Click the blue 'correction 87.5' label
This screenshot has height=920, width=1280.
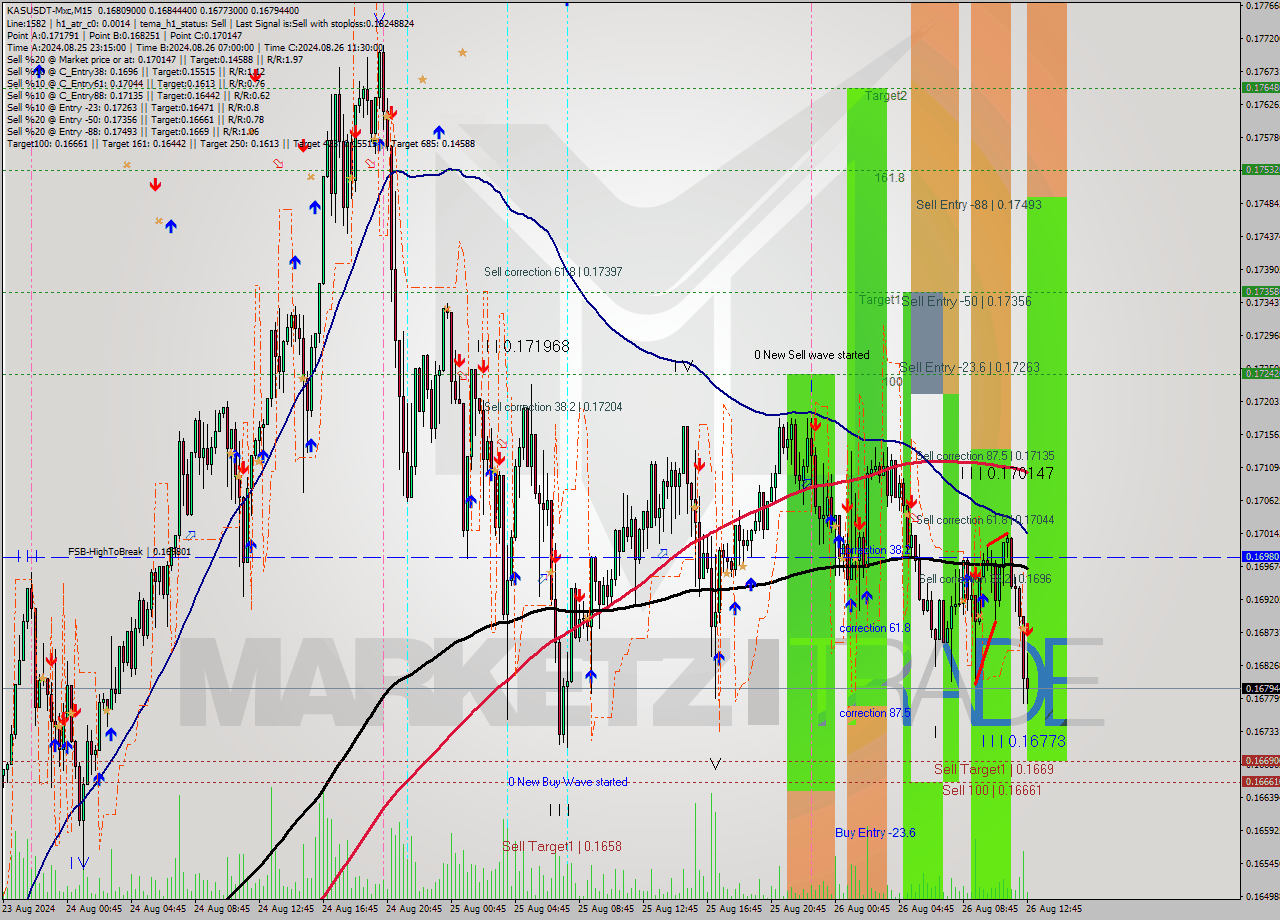pyautogui.click(x=875, y=713)
